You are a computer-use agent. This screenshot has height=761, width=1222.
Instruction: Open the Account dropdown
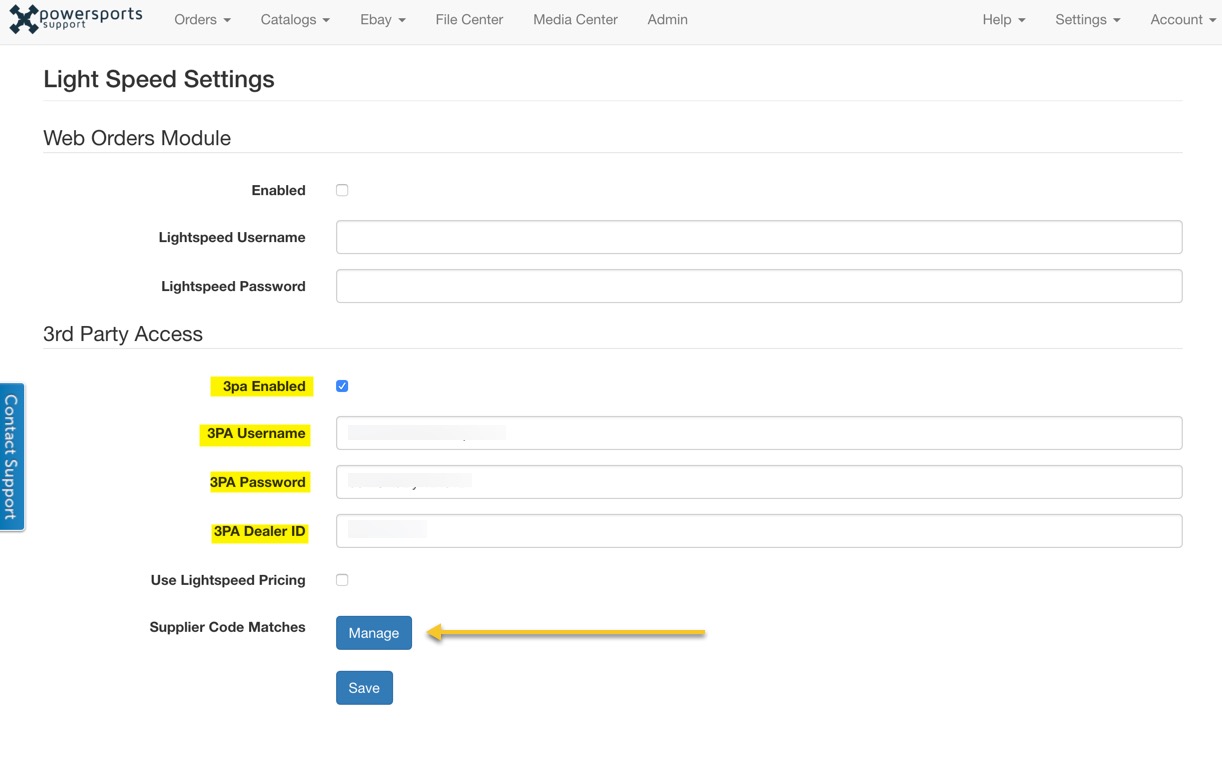pos(1183,19)
